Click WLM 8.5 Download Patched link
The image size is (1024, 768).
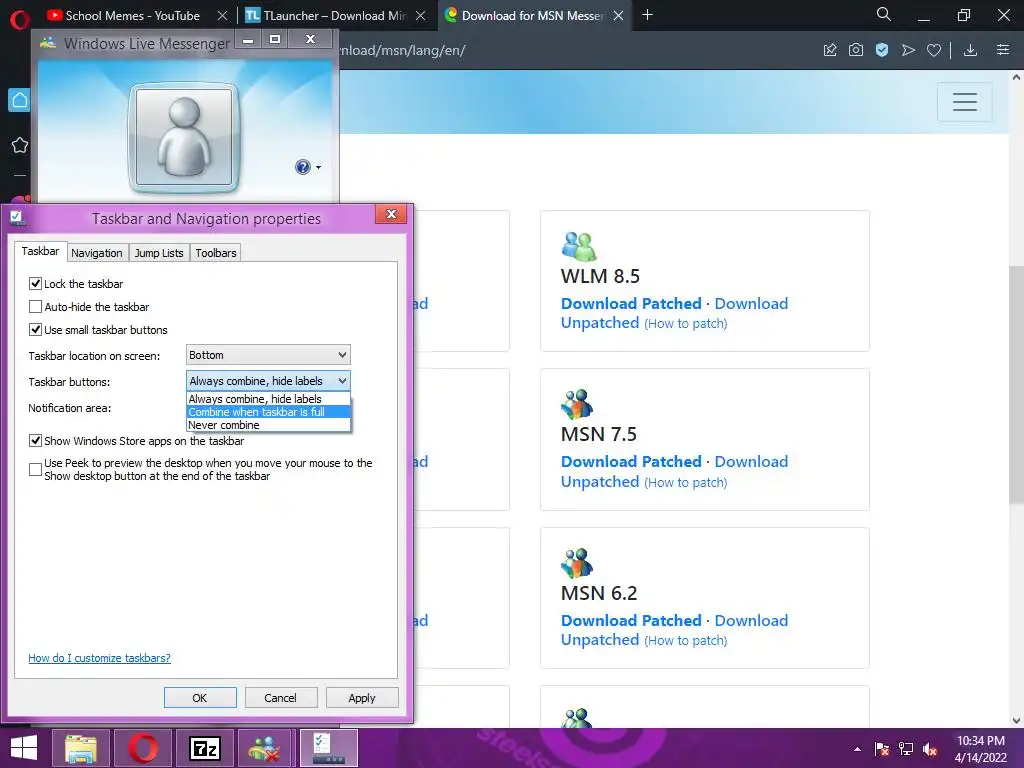(631, 304)
